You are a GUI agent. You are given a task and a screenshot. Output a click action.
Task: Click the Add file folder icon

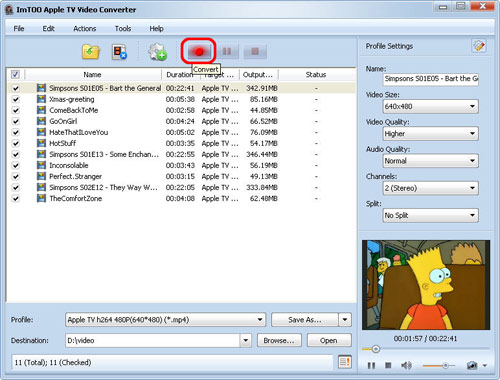[91, 52]
